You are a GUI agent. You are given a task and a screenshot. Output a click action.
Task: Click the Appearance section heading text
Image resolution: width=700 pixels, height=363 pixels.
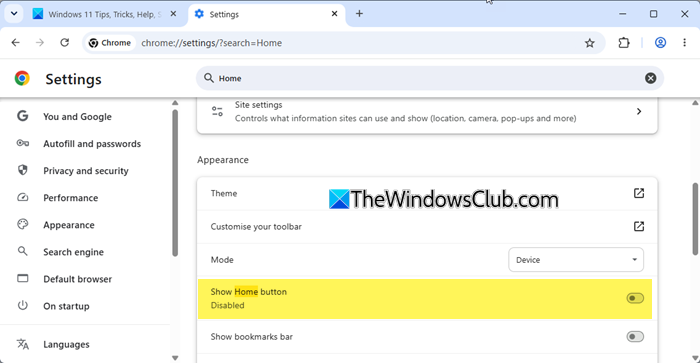click(223, 160)
